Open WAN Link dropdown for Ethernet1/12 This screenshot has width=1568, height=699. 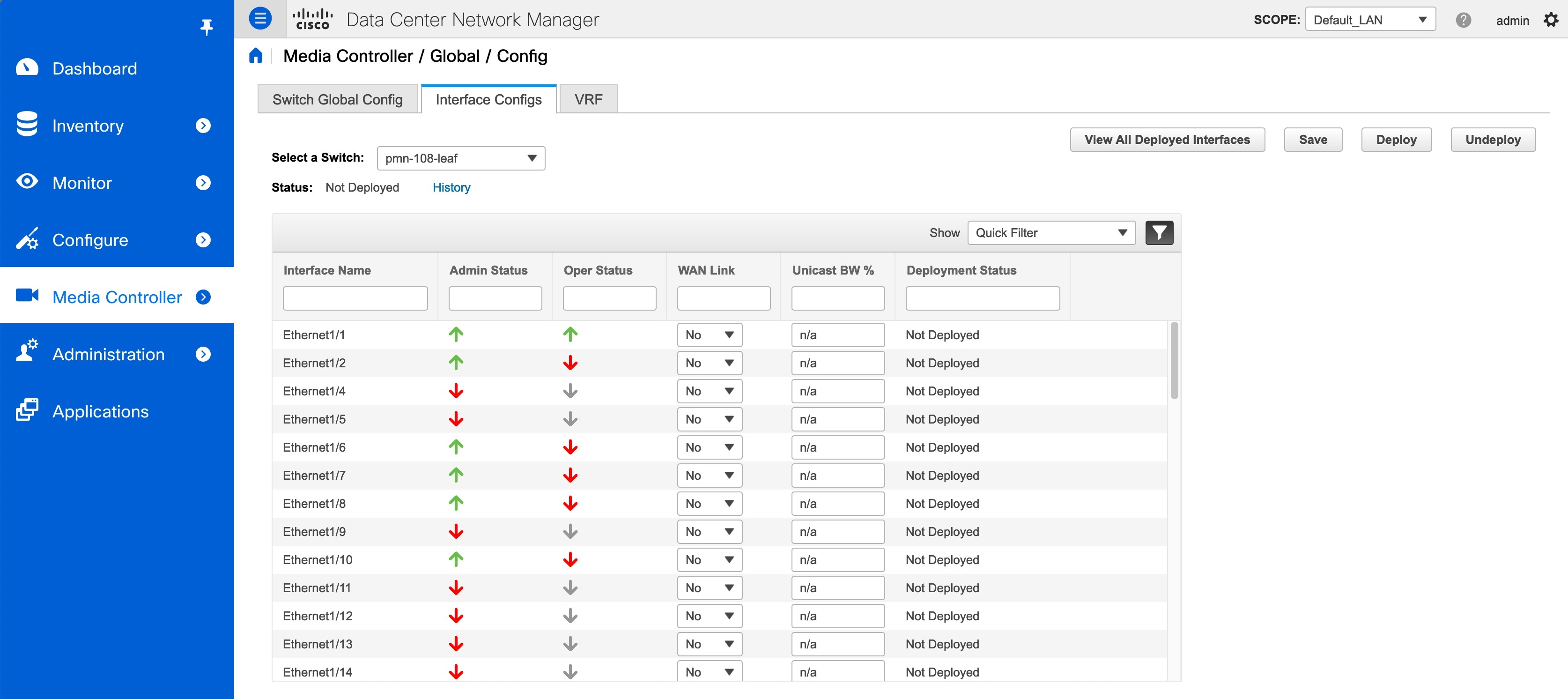pyautogui.click(x=710, y=616)
